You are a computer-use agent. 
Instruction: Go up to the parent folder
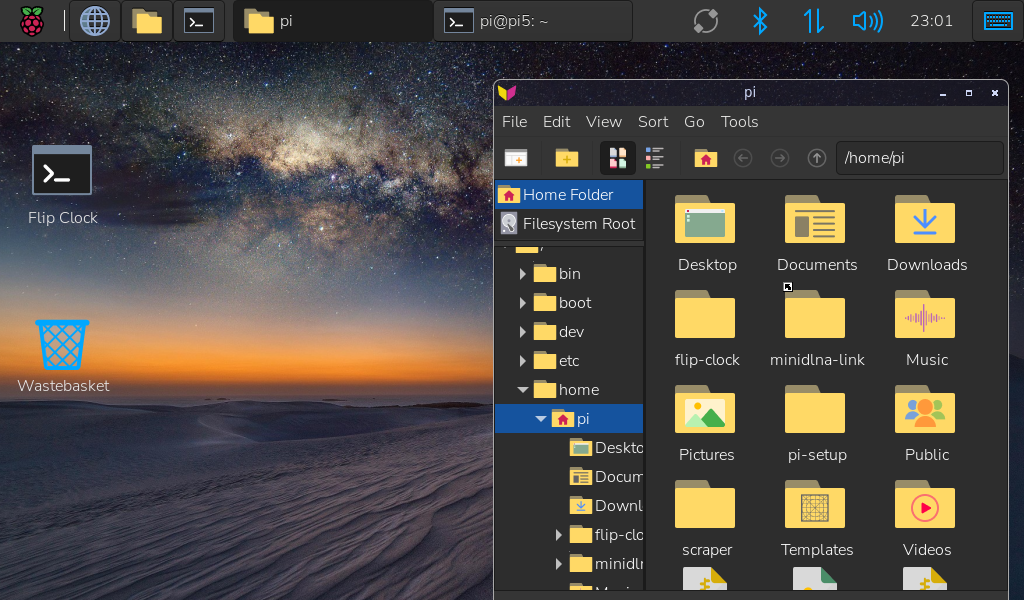click(x=816, y=158)
